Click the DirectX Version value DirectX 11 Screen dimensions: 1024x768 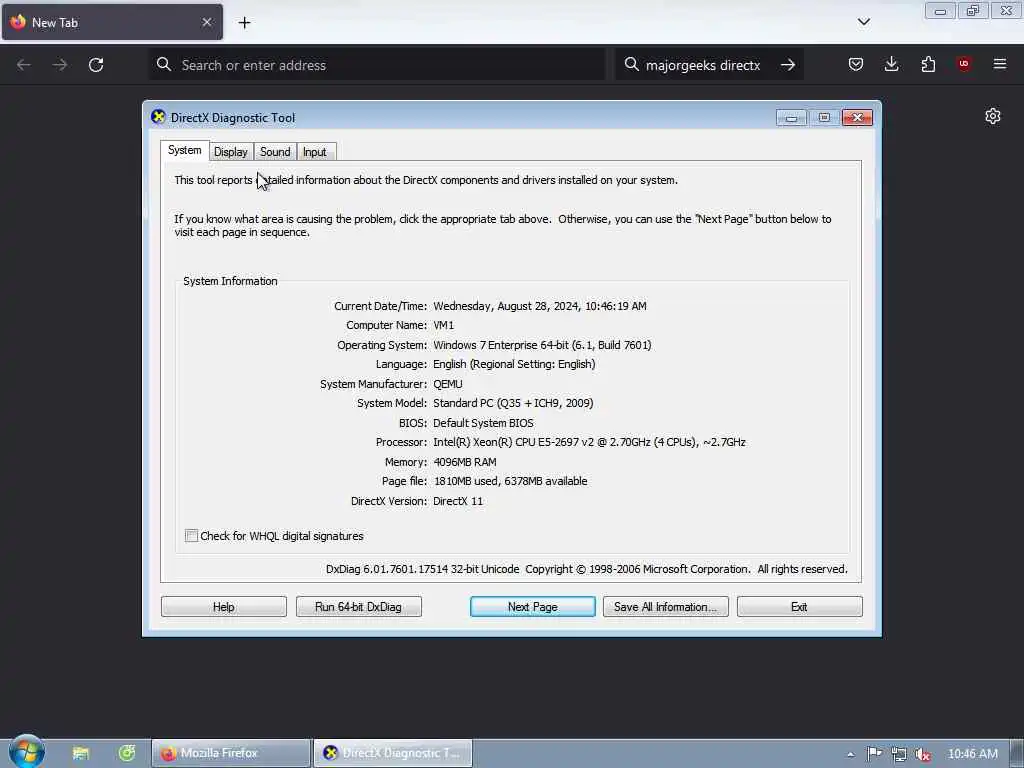(458, 501)
